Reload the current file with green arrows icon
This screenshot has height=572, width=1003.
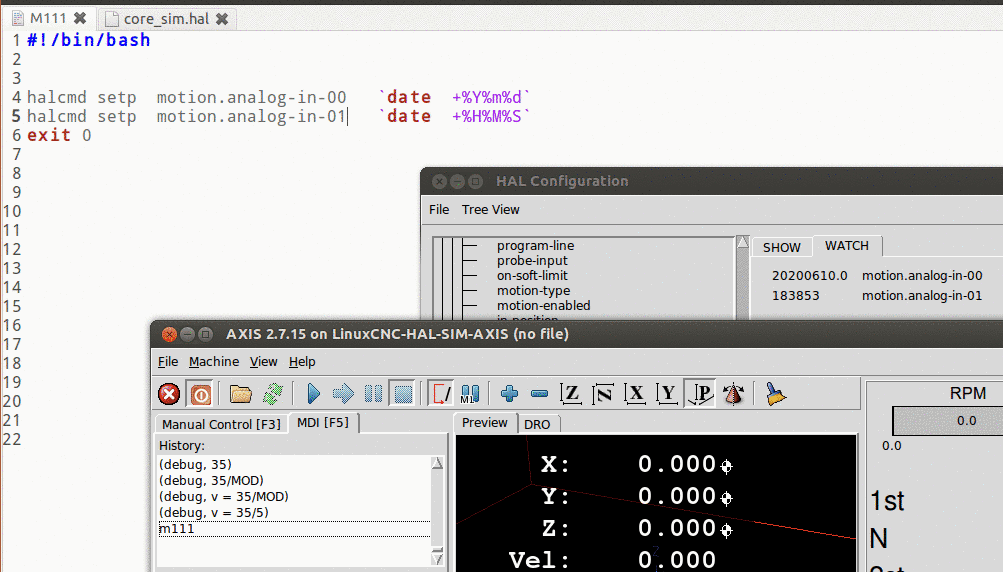coord(272,394)
